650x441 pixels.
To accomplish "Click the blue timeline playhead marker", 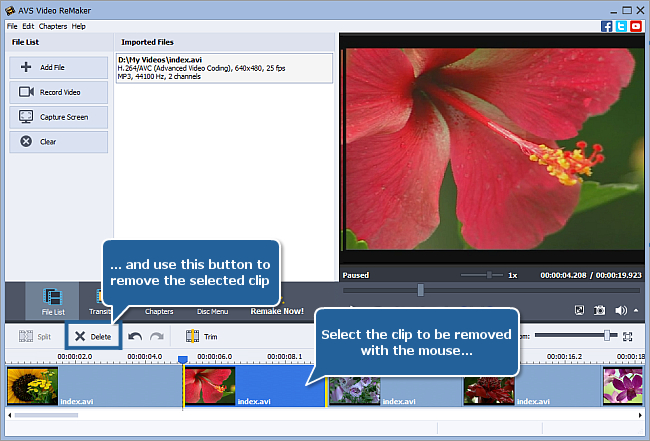I will tap(182, 359).
